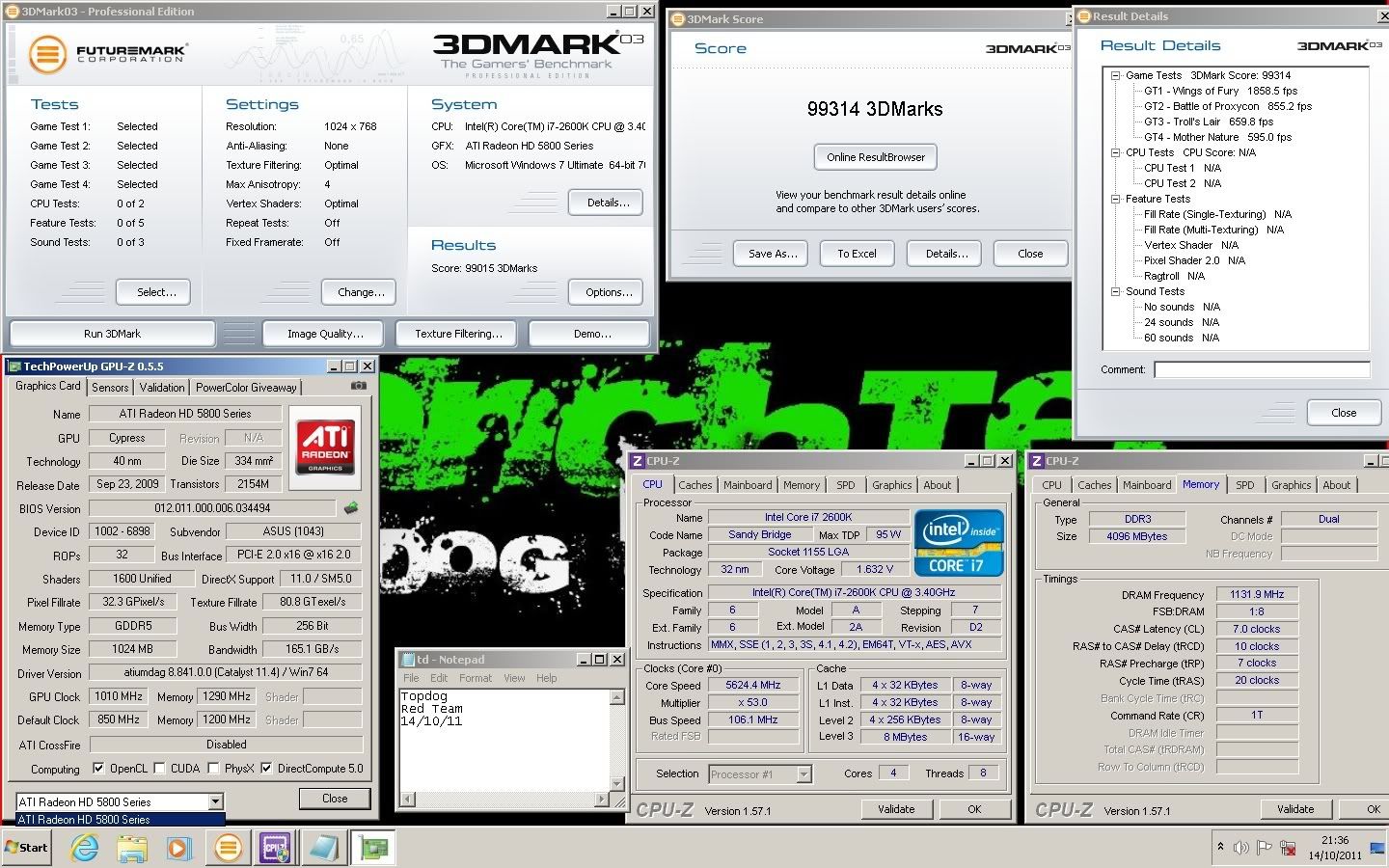1389x868 pixels.
Task: Click the To Excel button
Action: pos(857,254)
